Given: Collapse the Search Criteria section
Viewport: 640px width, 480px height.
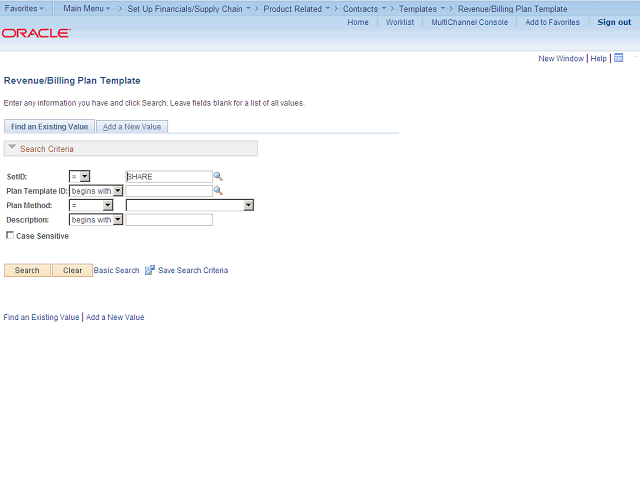Looking at the screenshot, I should [x=12, y=147].
